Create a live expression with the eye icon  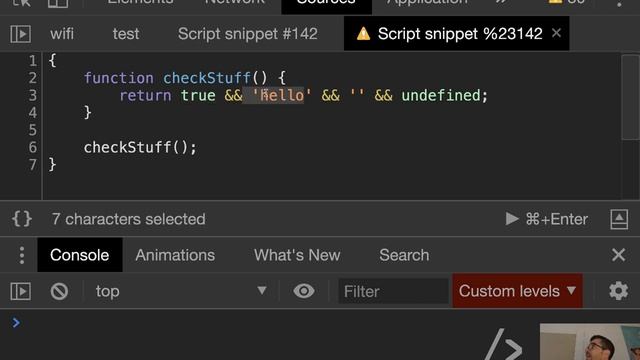[304, 291]
